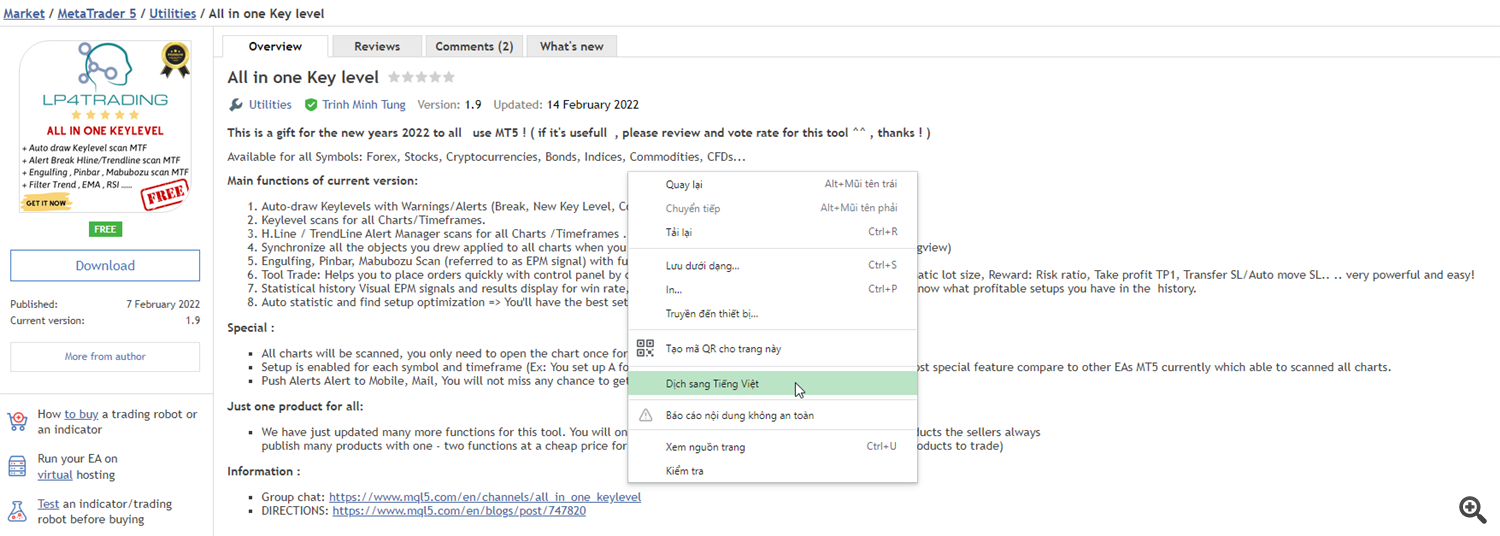The height and width of the screenshot is (536, 1500).
Task: Click the warning triangle icon in context menu
Action: [645, 415]
